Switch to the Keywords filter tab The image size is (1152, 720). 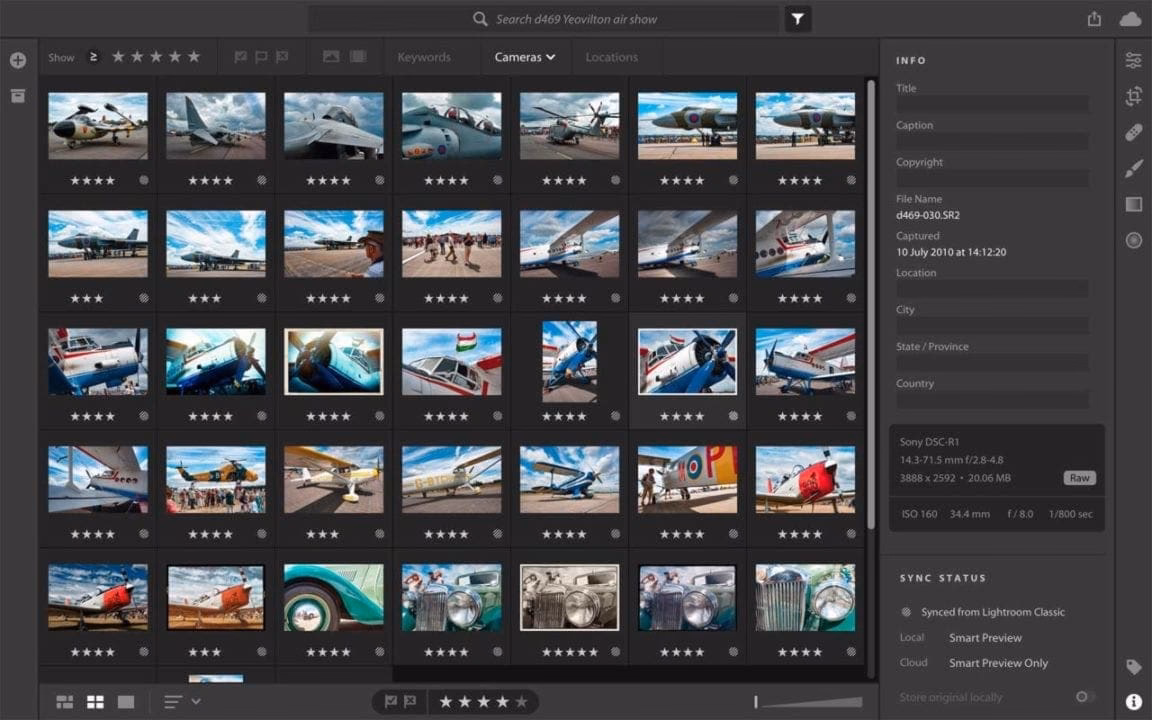pos(424,57)
